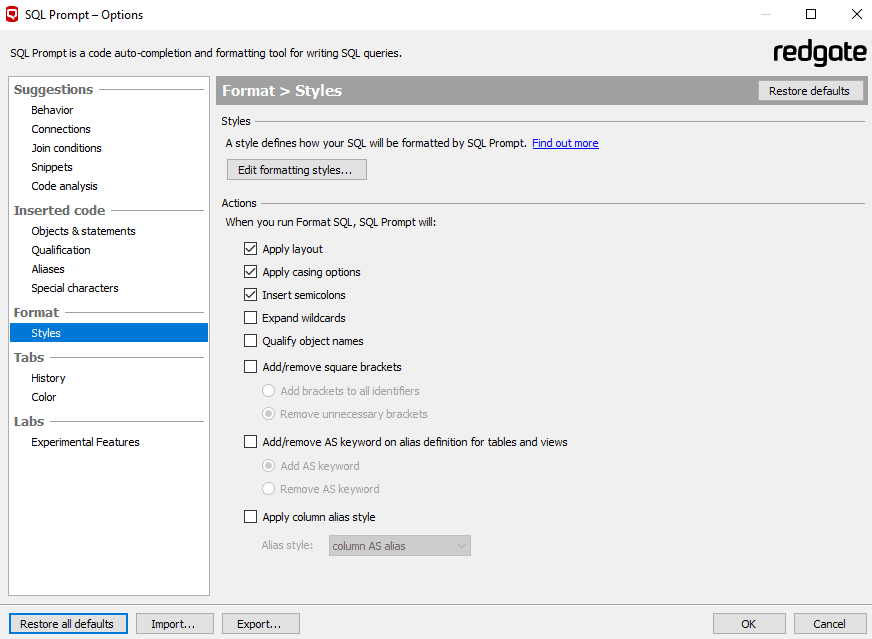Image resolution: width=872 pixels, height=639 pixels.
Task: Click the Import button
Action: (x=175, y=623)
